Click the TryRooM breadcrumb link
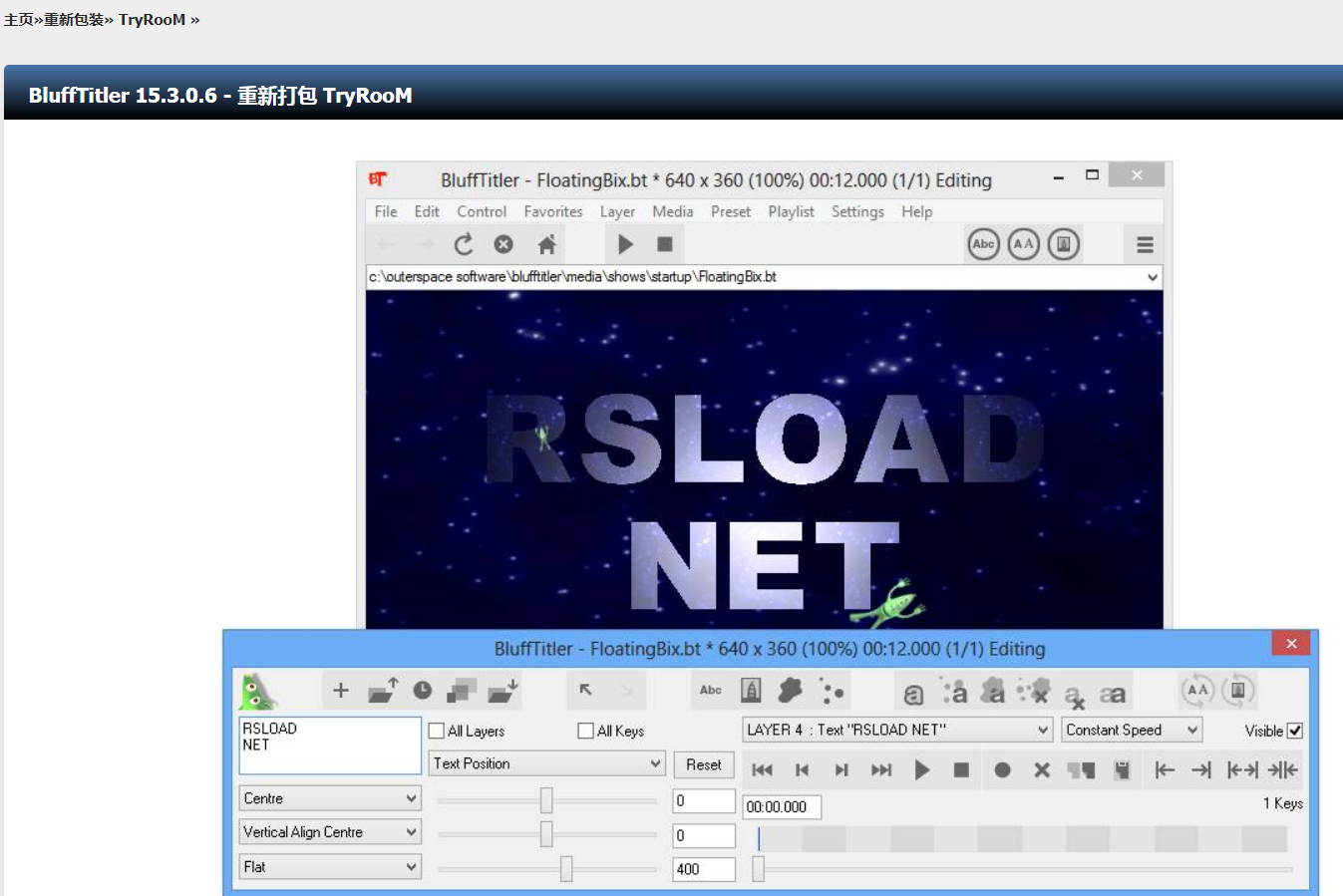The height and width of the screenshot is (896, 1343). tap(152, 19)
